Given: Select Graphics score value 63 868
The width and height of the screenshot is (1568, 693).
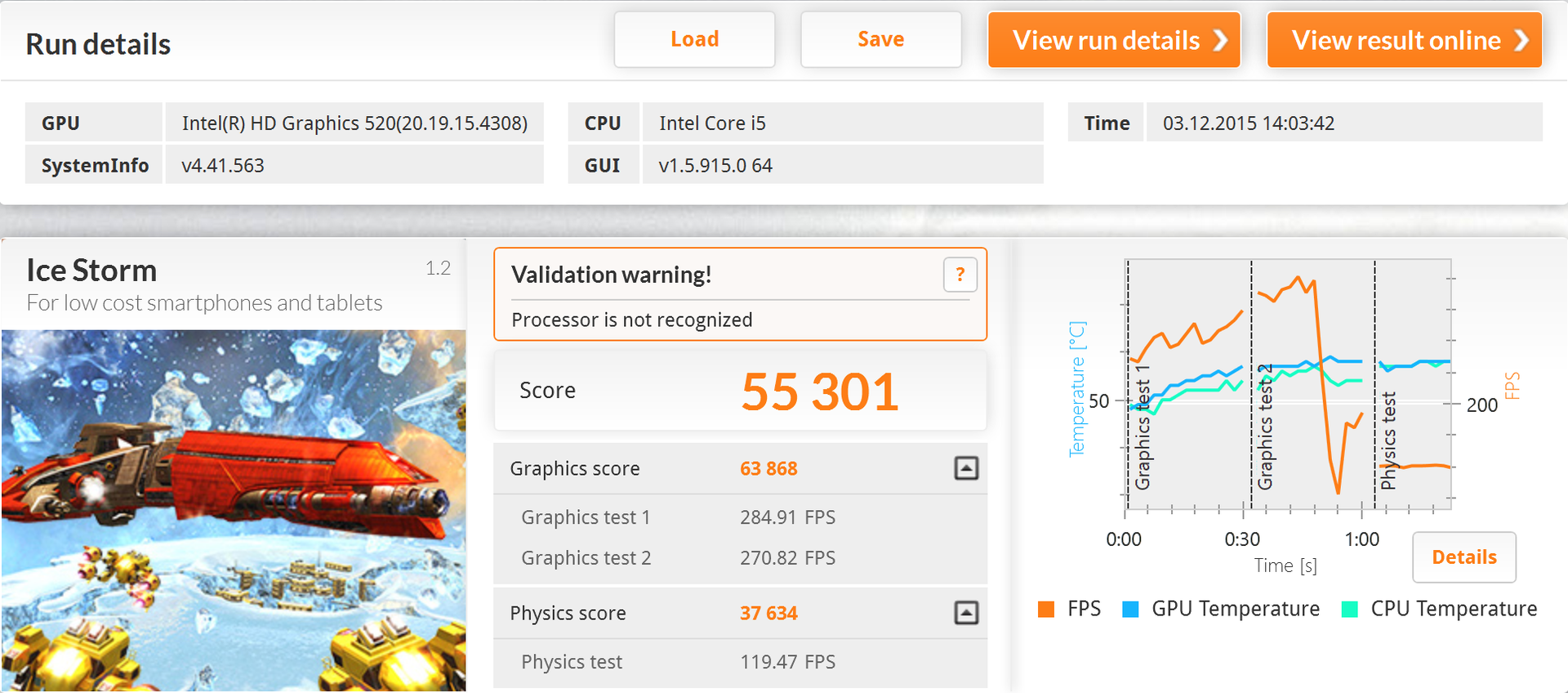Looking at the screenshot, I should coord(768,469).
